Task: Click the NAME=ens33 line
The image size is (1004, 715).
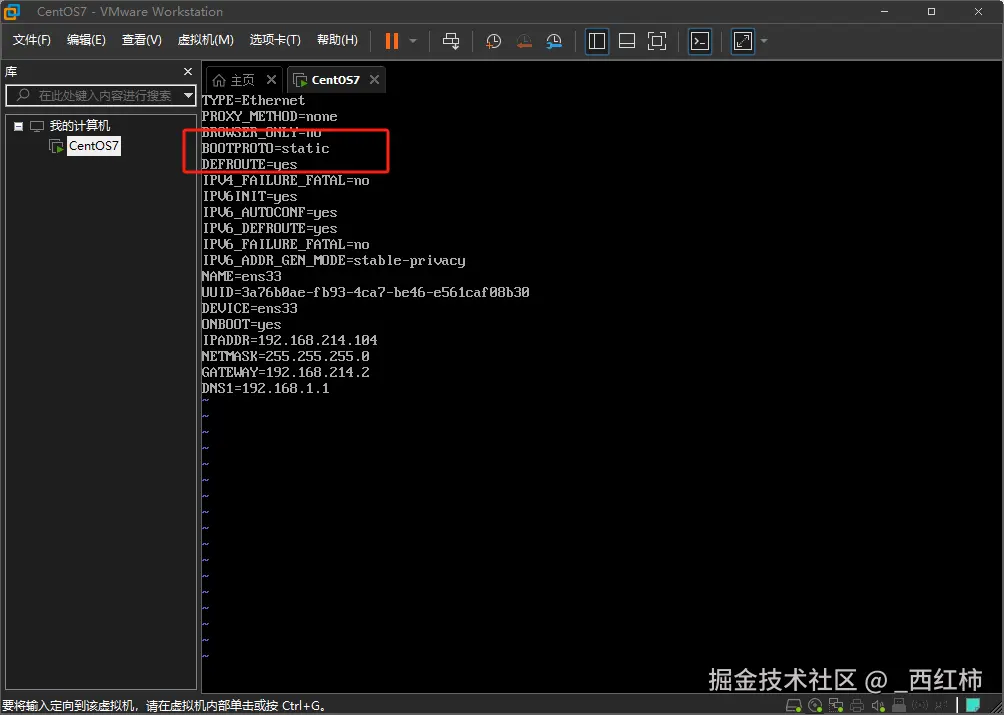Action: [x=241, y=277]
